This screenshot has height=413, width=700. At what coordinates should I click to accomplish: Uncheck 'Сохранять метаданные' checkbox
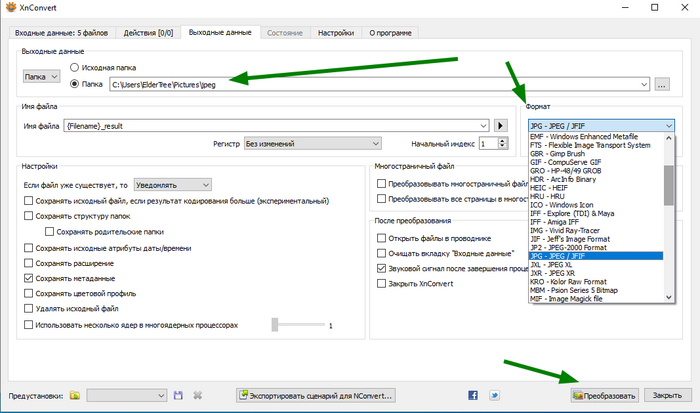[x=28, y=278]
